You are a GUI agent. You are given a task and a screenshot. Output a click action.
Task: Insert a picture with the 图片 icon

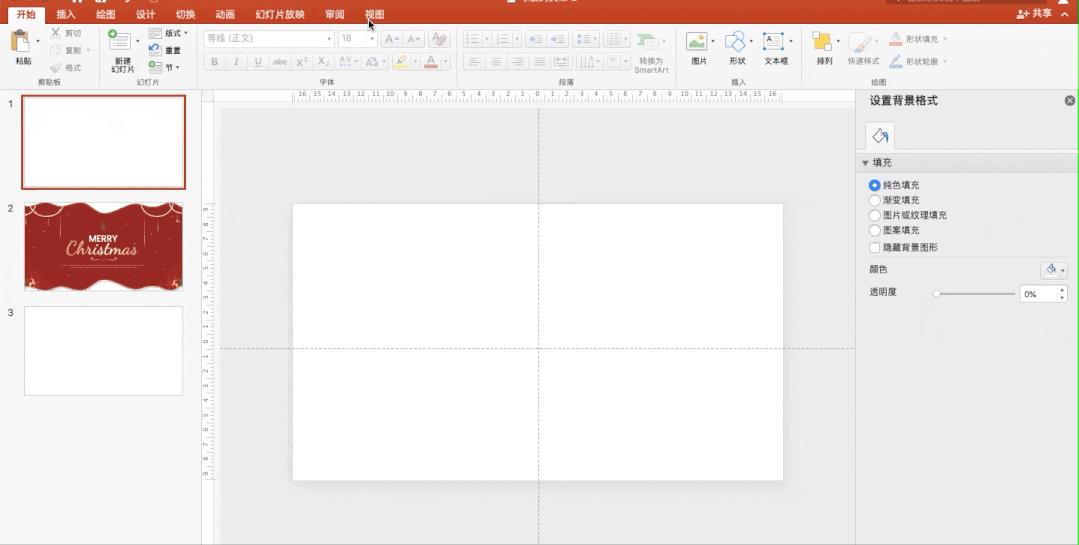(x=696, y=42)
